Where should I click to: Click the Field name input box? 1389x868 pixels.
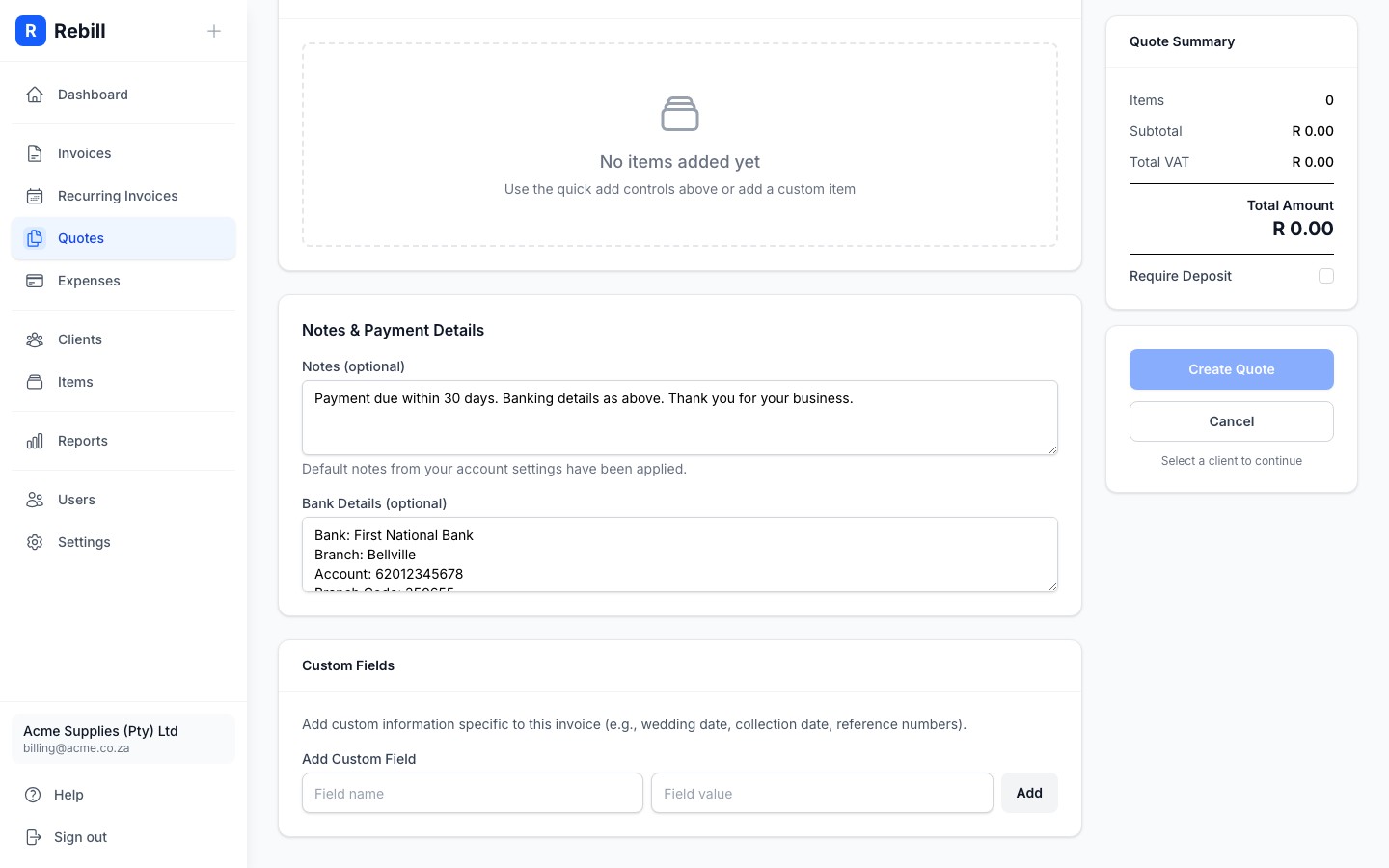point(473,793)
